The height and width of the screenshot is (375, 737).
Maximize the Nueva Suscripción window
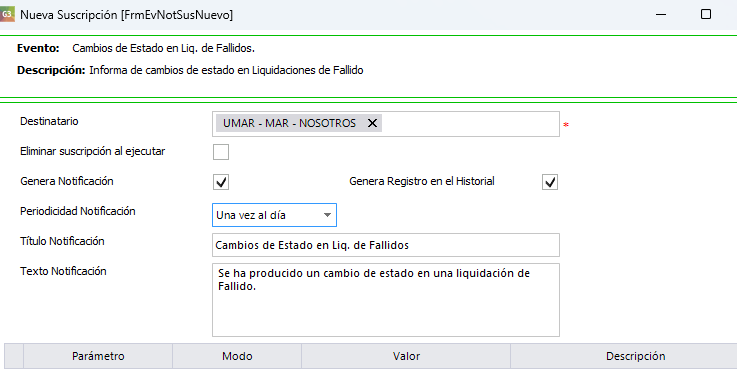706,14
